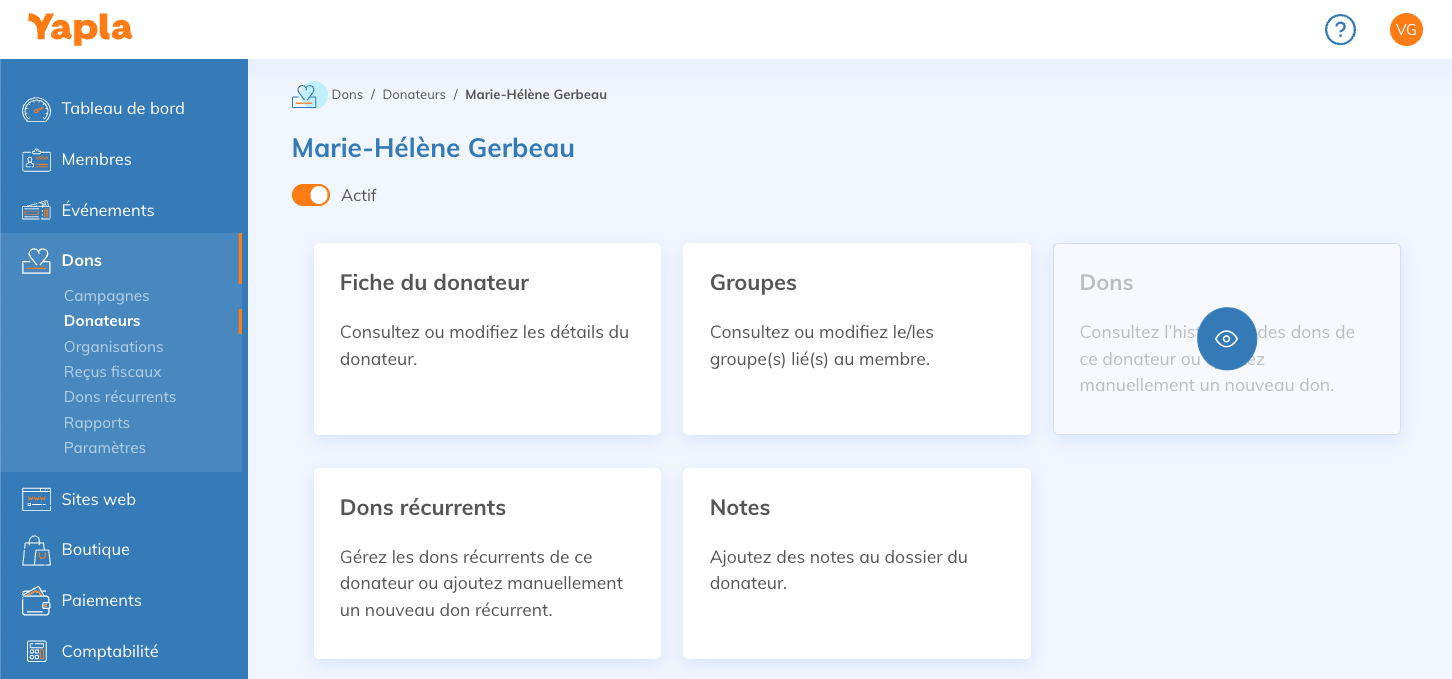The width and height of the screenshot is (1452, 679).
Task: Click the Membres badge icon in sidebar
Action: pos(36,160)
